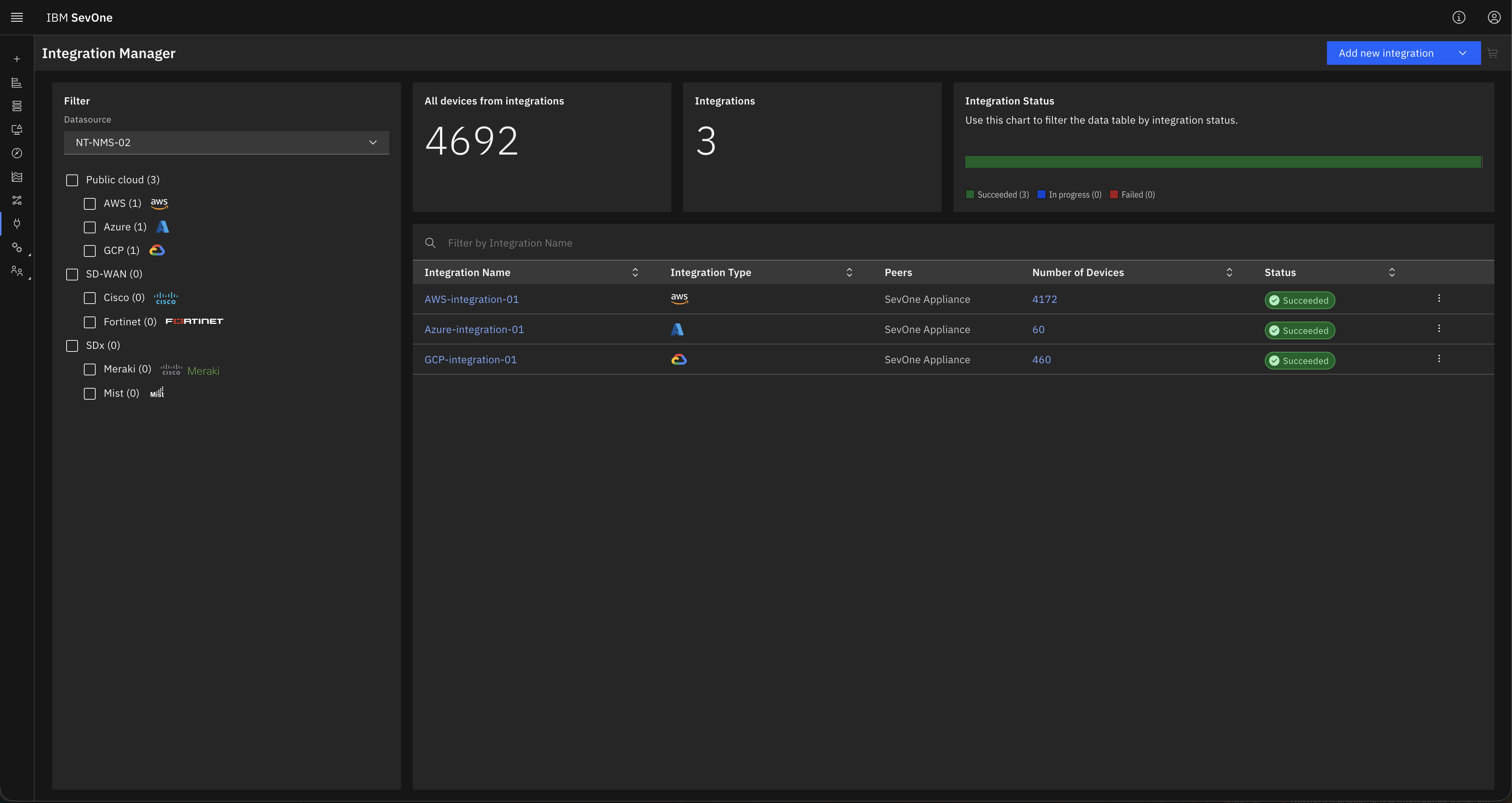The width and height of the screenshot is (1512, 803).
Task: Focus the Filter by Integration Name field
Action: [x=953, y=243]
